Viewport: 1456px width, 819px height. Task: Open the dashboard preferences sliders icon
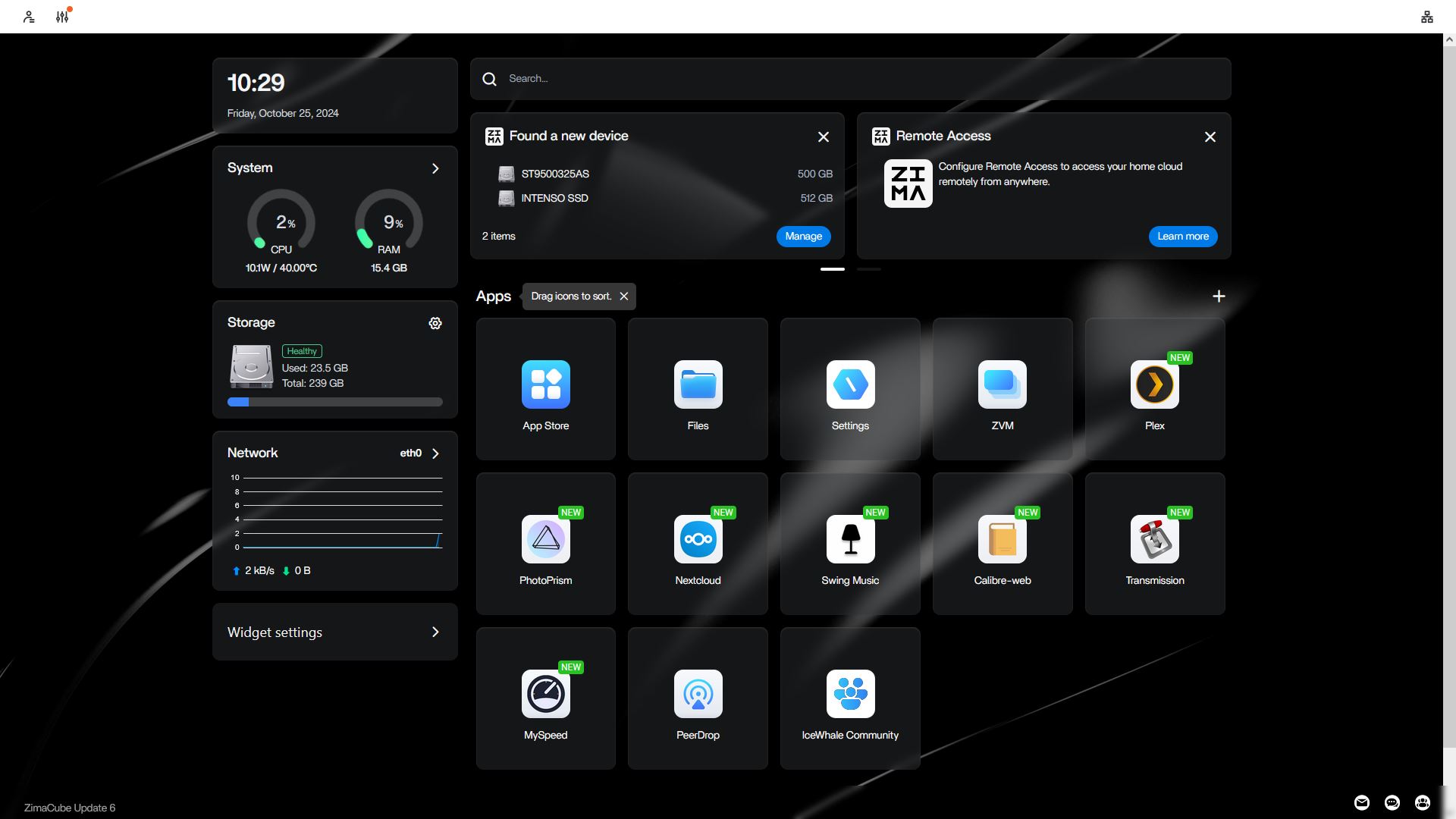(62, 17)
